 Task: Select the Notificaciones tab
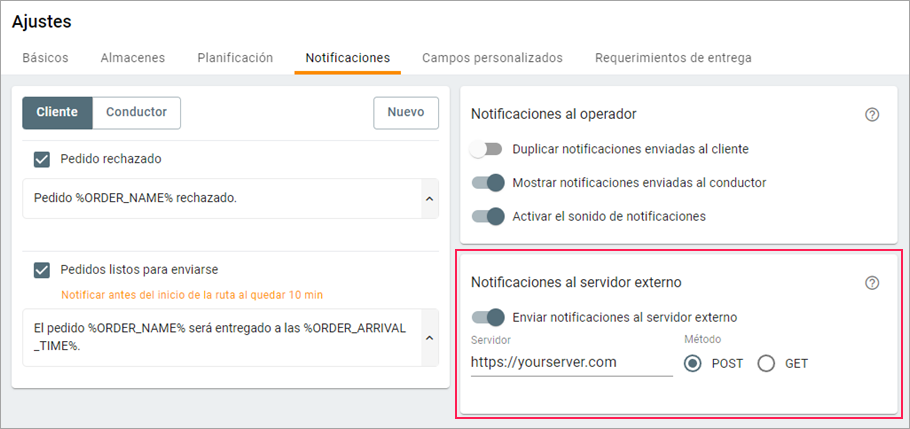pyautogui.click(x=348, y=58)
